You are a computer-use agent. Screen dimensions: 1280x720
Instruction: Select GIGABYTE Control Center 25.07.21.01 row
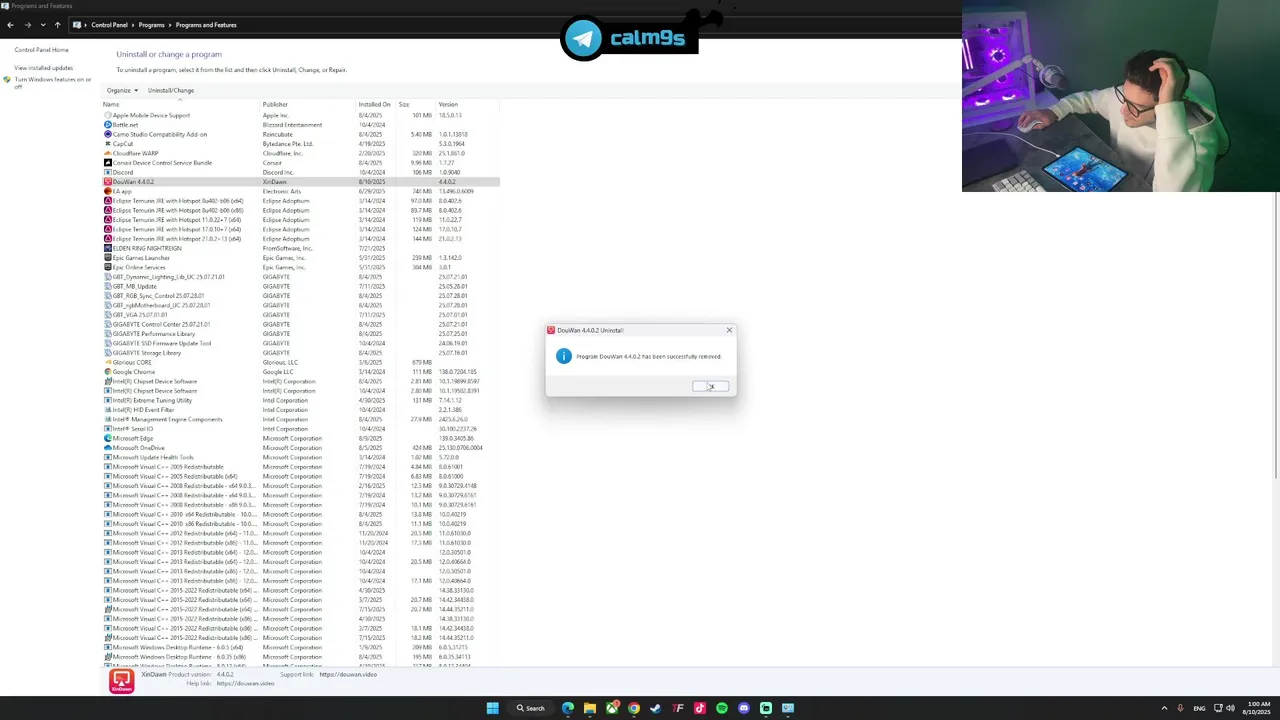coord(301,324)
